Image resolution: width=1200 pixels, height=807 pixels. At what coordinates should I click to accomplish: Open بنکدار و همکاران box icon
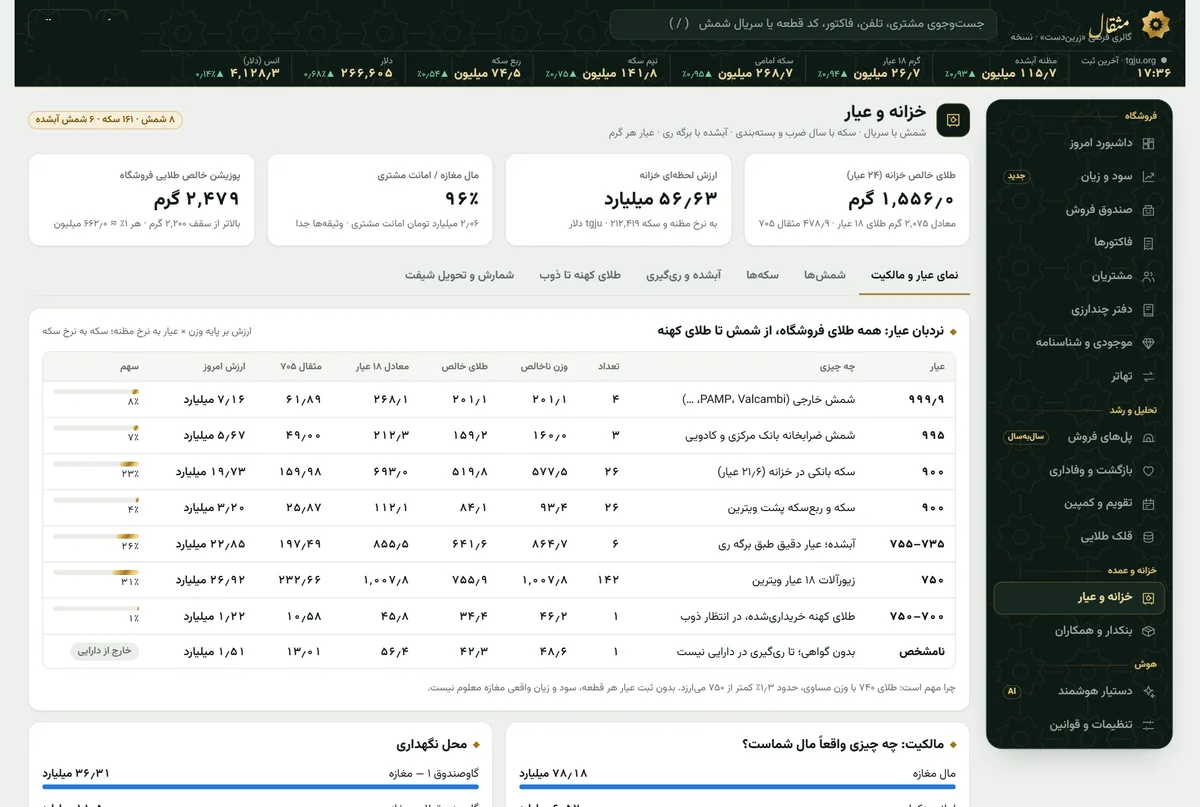(1148, 631)
